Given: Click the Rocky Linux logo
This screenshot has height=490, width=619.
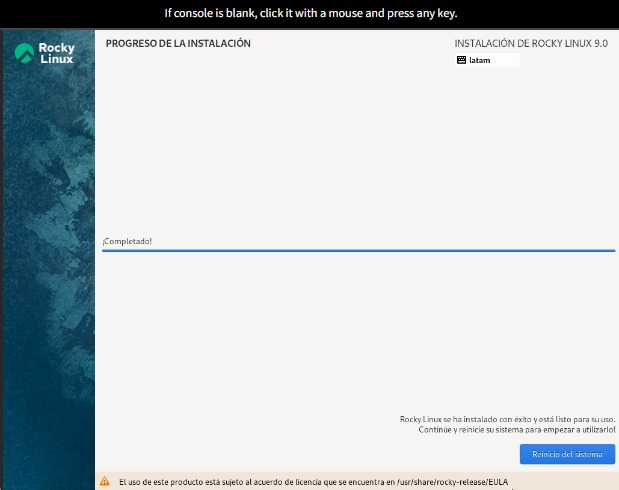Looking at the screenshot, I should 44,53.
